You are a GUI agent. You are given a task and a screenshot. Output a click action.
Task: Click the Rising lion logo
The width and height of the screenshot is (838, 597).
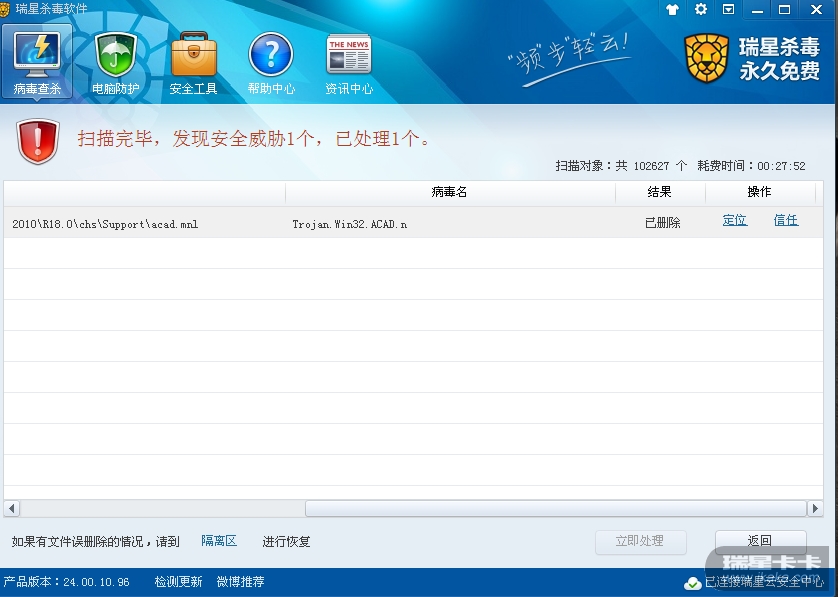point(707,58)
